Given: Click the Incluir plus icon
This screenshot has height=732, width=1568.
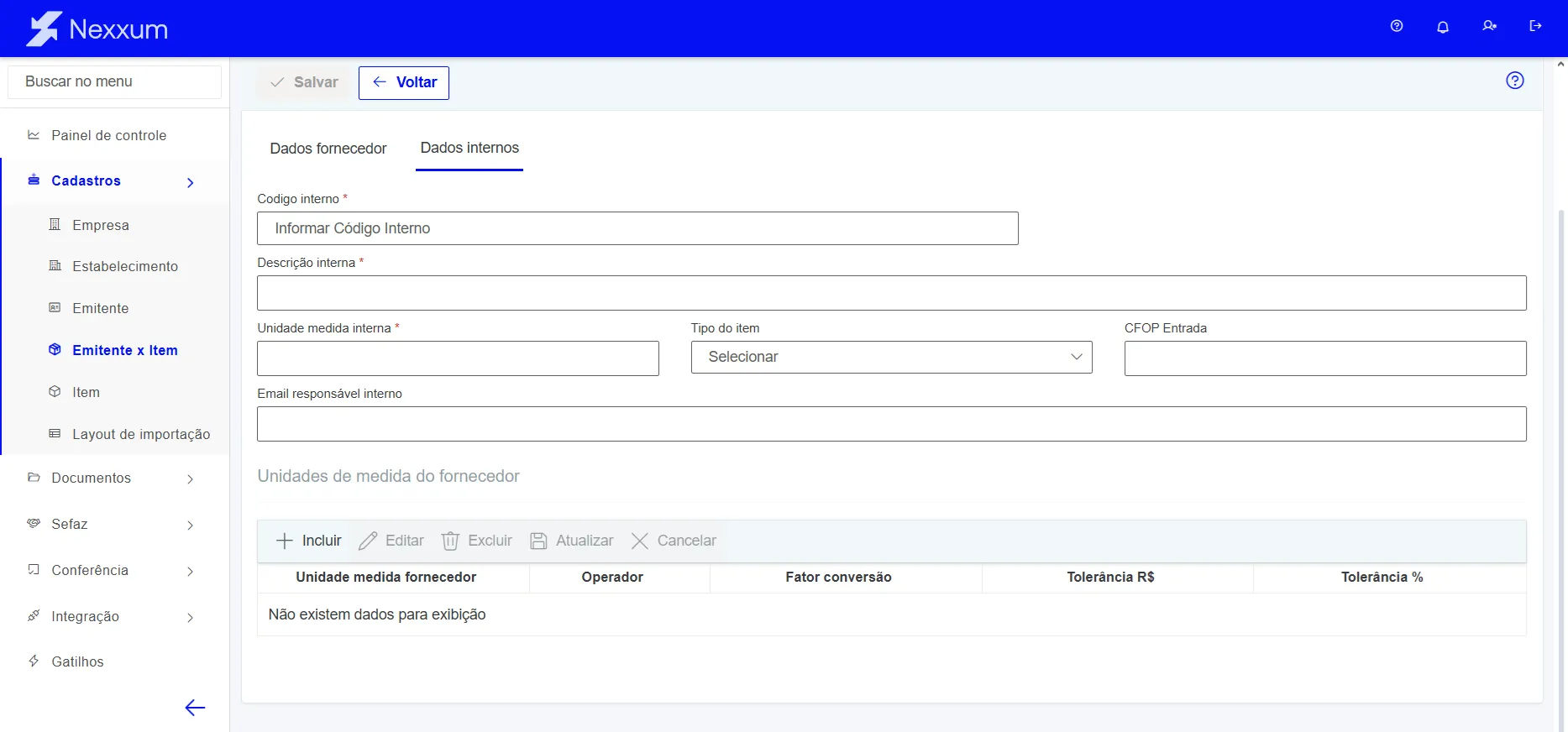Looking at the screenshot, I should click(x=285, y=541).
